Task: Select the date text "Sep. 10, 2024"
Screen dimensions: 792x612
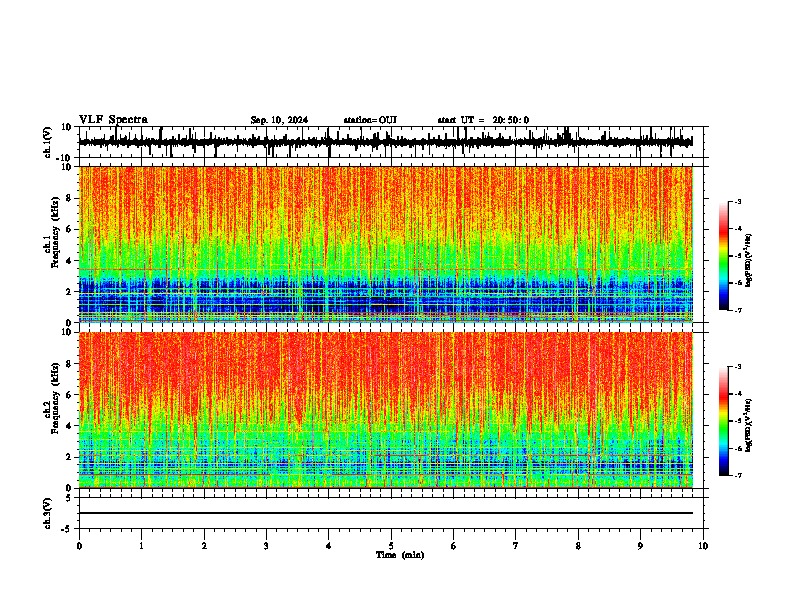Action: [279, 120]
